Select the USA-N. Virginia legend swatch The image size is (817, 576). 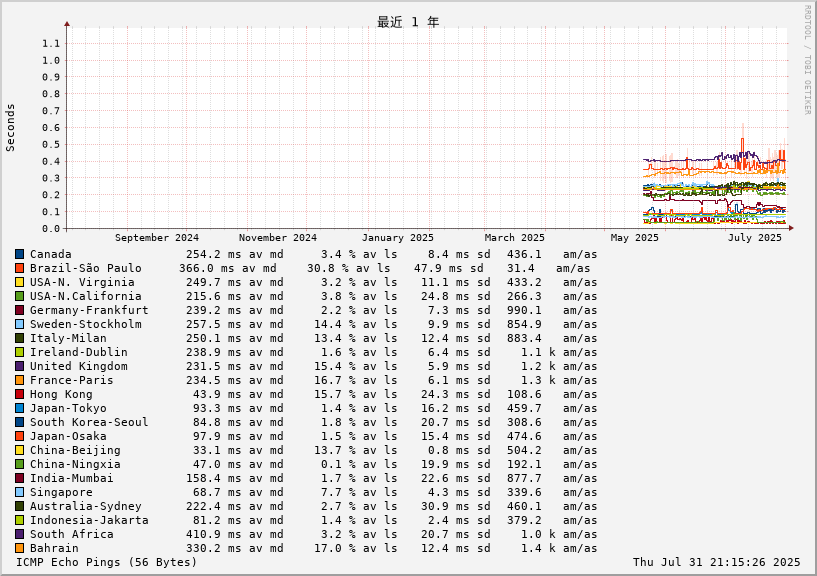(x=19, y=283)
